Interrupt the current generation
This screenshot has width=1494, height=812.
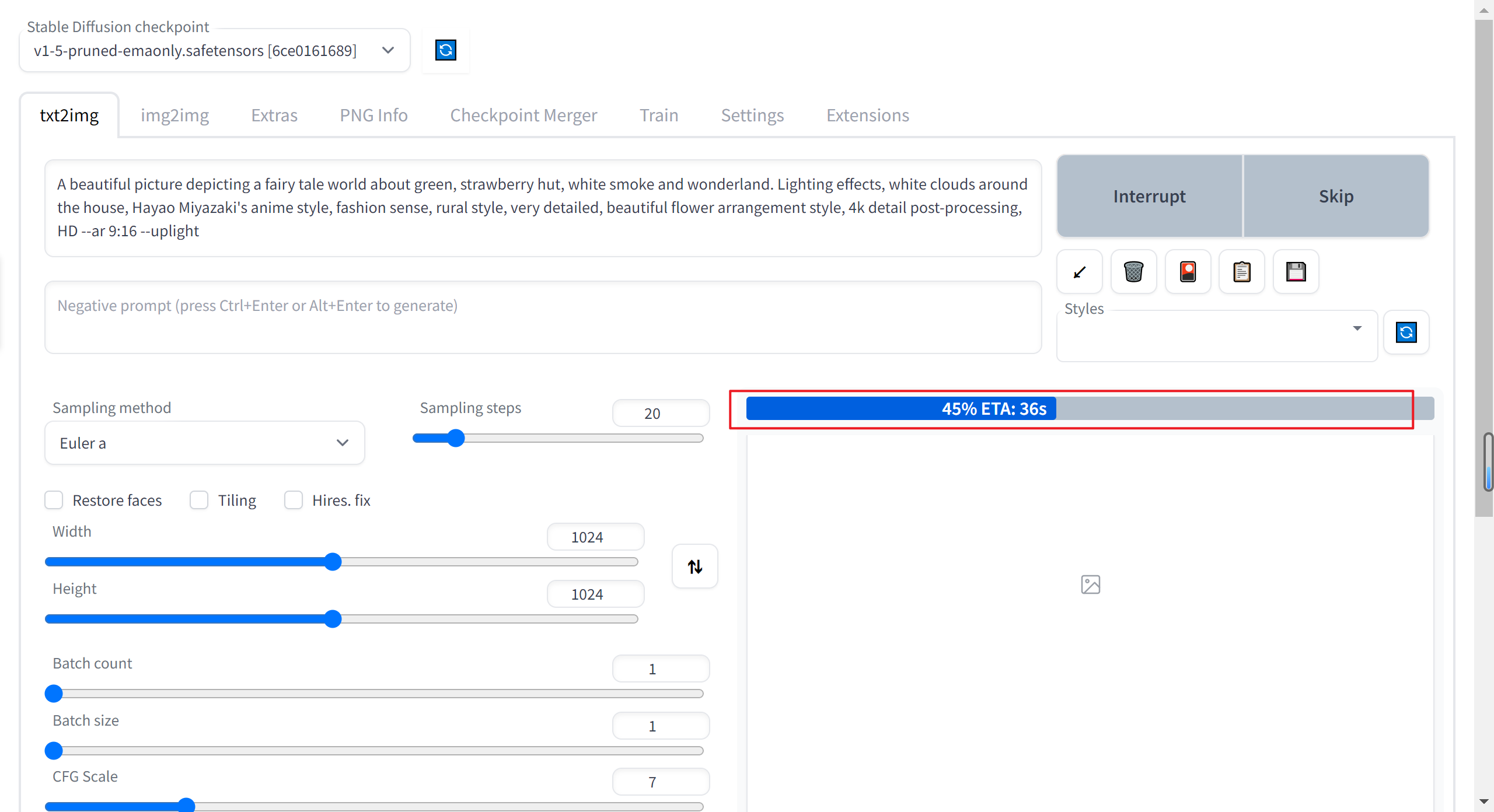tap(1149, 196)
